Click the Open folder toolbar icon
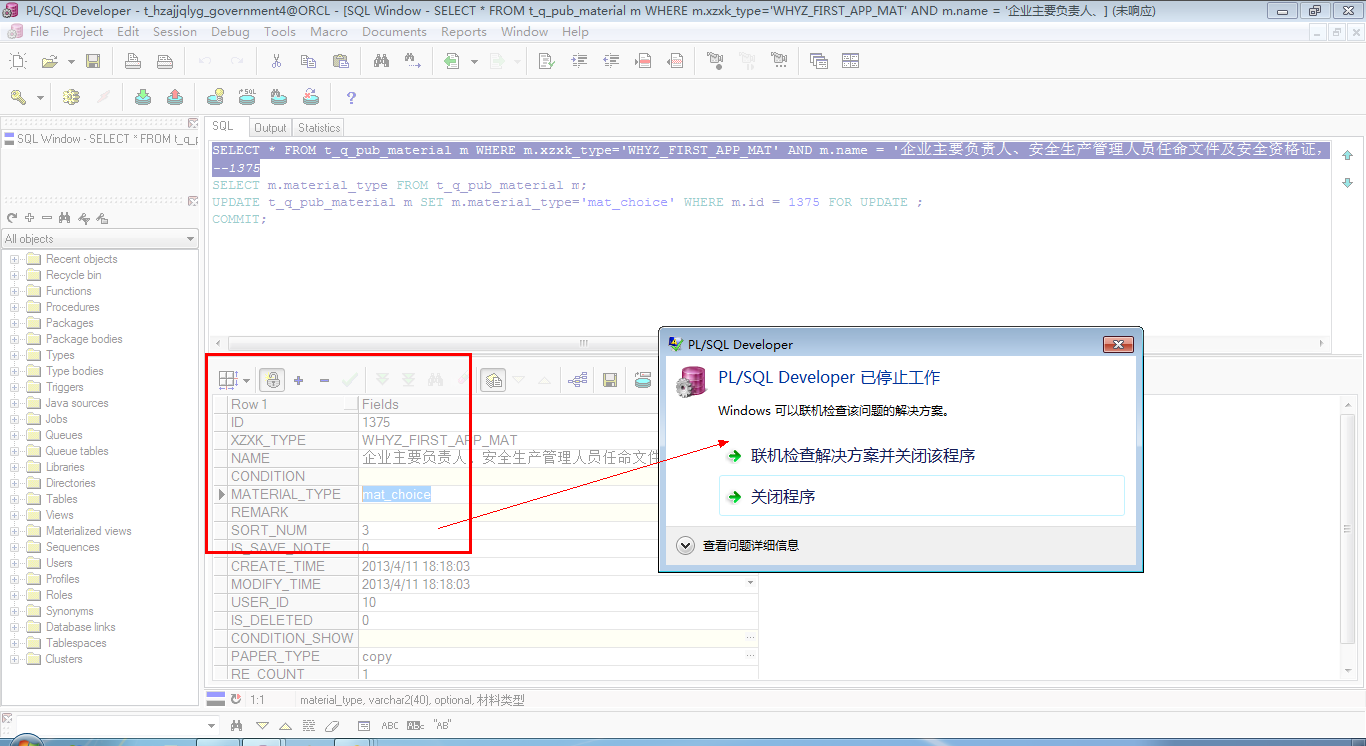This screenshot has height=746, width=1366. [x=49, y=61]
